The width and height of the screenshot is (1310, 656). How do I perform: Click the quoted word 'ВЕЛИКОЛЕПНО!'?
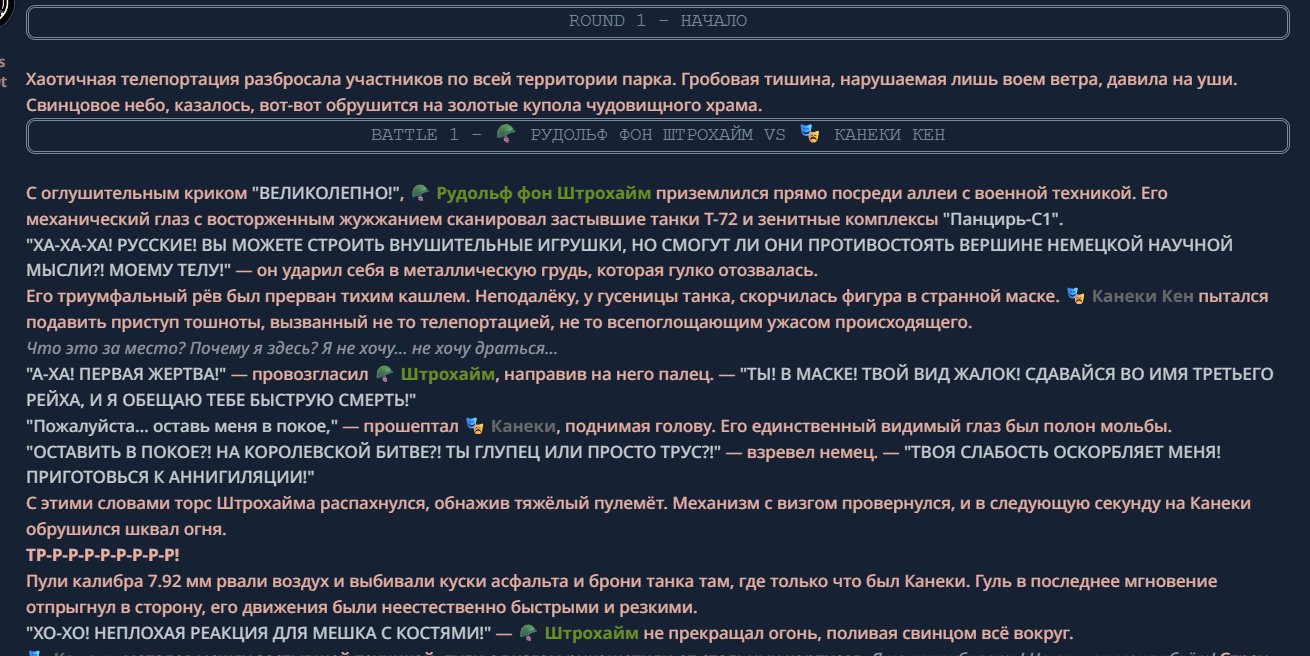pyautogui.click(x=327, y=193)
